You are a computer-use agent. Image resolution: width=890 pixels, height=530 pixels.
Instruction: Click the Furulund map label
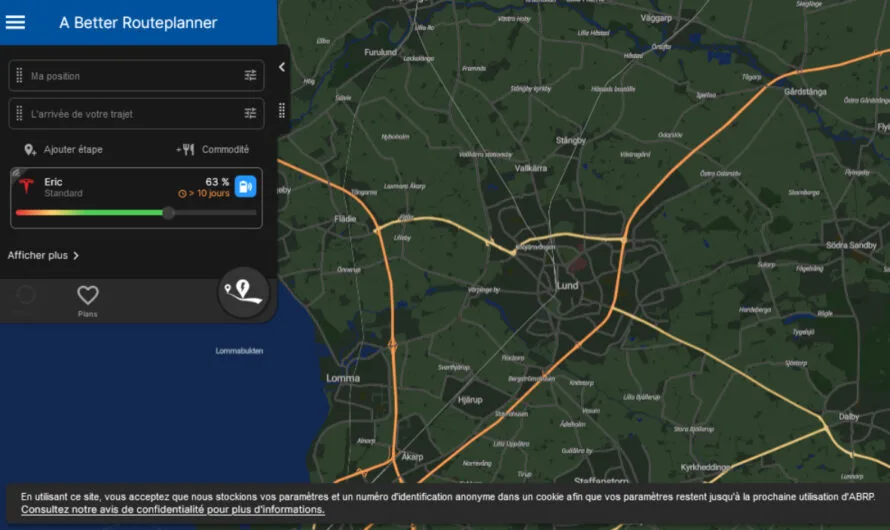[380, 52]
